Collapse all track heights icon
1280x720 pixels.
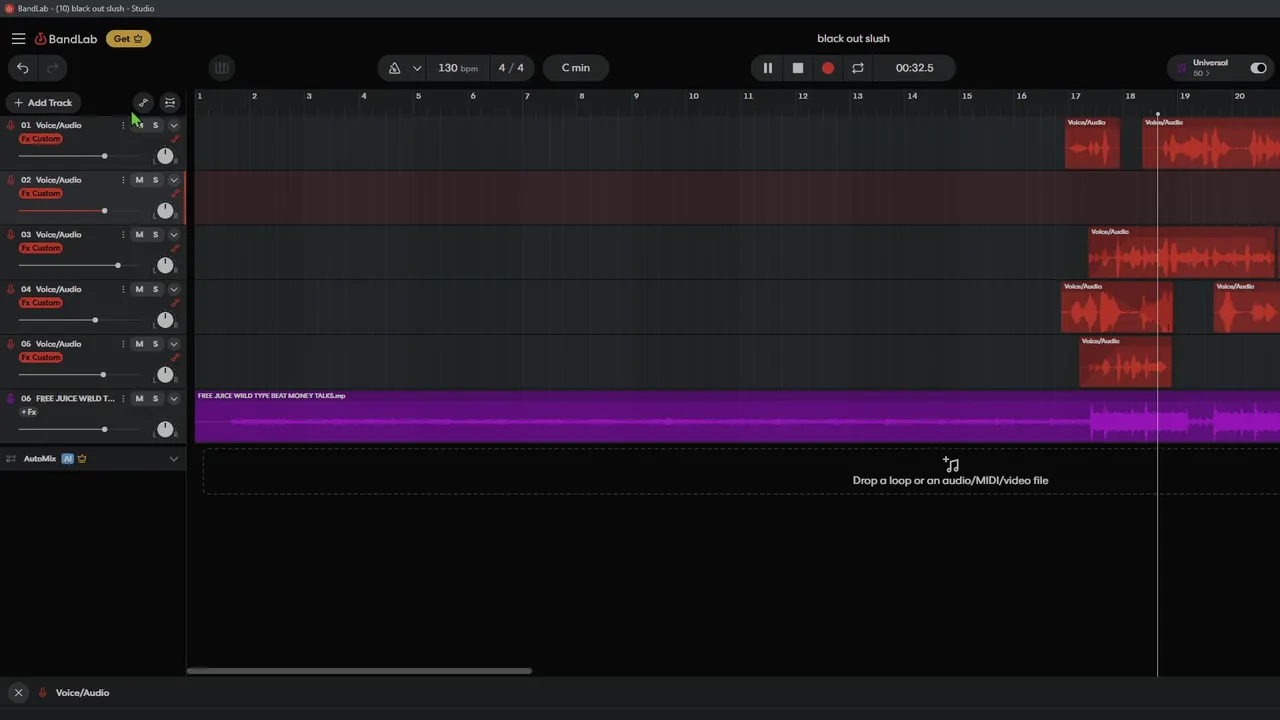click(x=170, y=102)
